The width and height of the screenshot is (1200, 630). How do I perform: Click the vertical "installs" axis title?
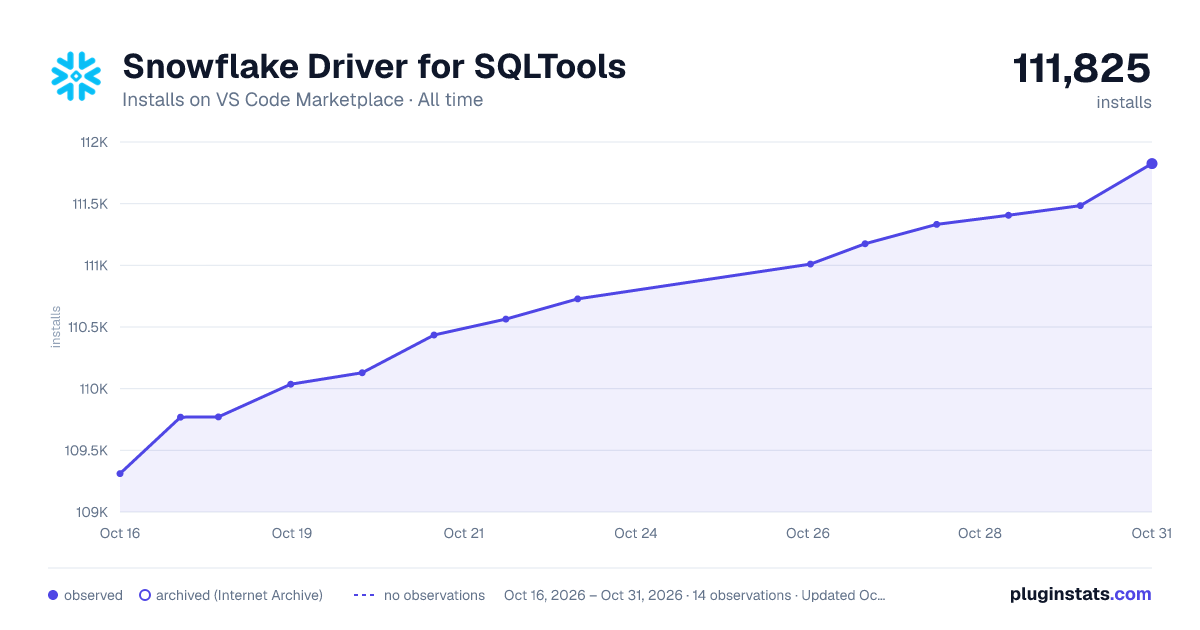tap(56, 327)
